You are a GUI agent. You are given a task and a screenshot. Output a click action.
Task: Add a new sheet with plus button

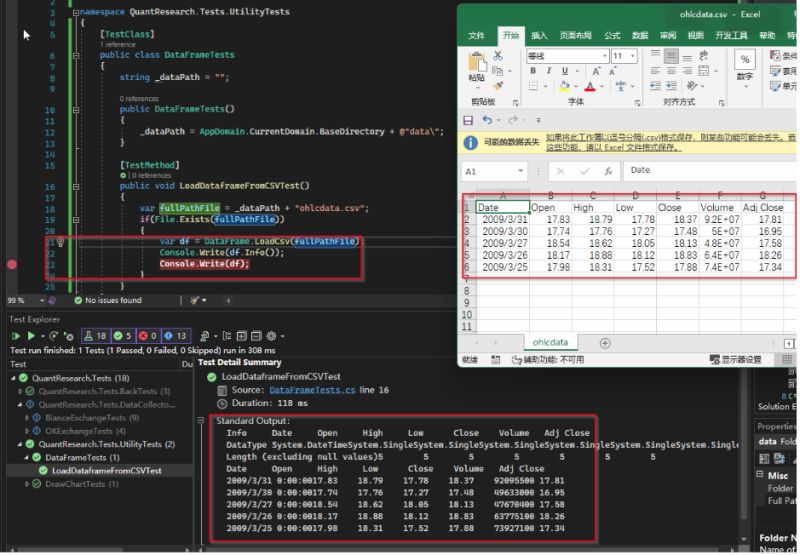pyautogui.click(x=605, y=343)
